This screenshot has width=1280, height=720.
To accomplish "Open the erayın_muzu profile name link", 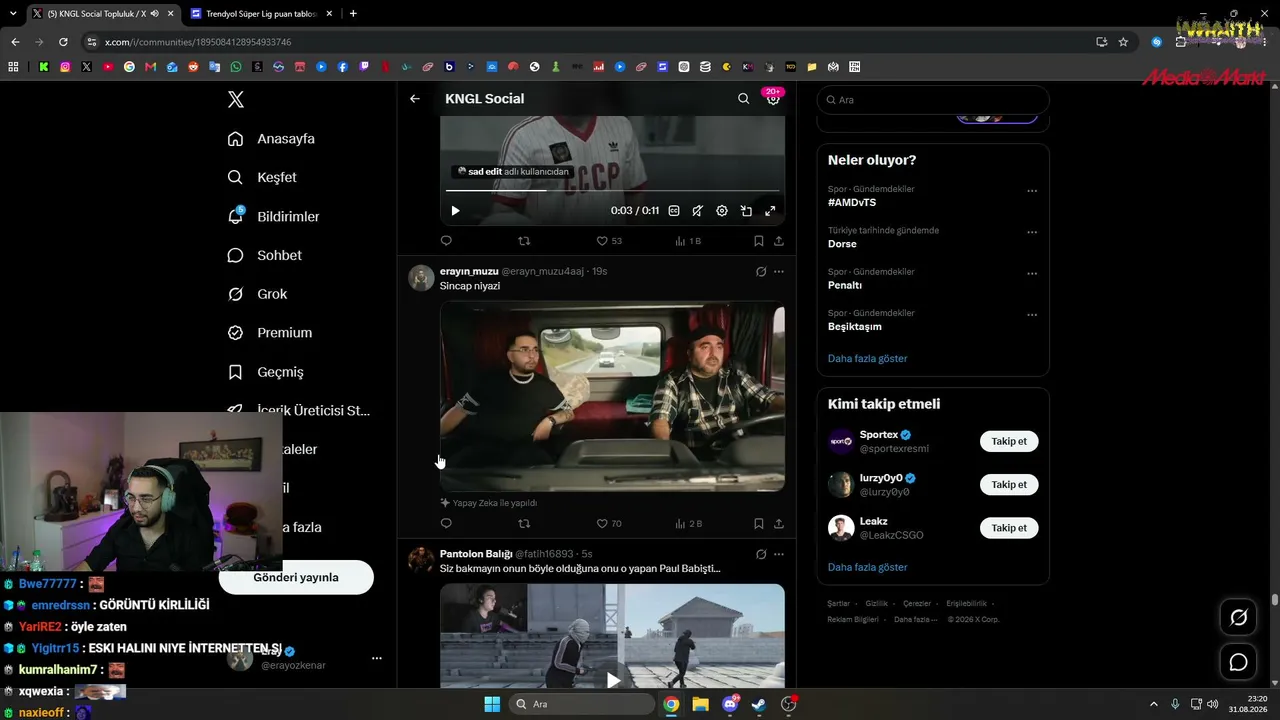I will pos(469,271).
